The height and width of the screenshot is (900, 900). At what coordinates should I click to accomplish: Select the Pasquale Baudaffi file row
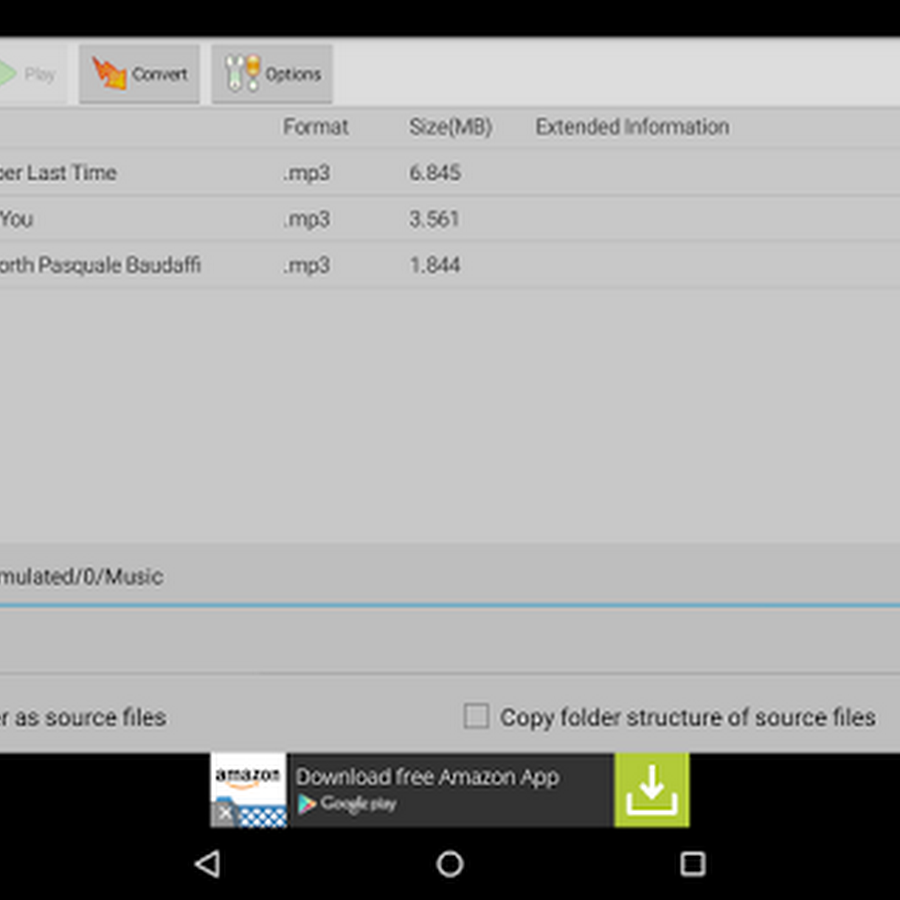point(450,265)
